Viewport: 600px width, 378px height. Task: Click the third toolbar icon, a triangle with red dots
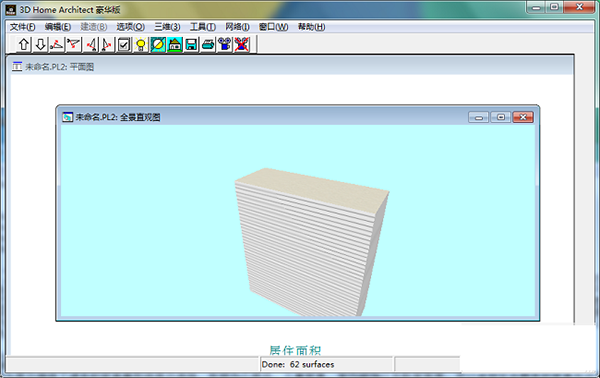coord(57,45)
